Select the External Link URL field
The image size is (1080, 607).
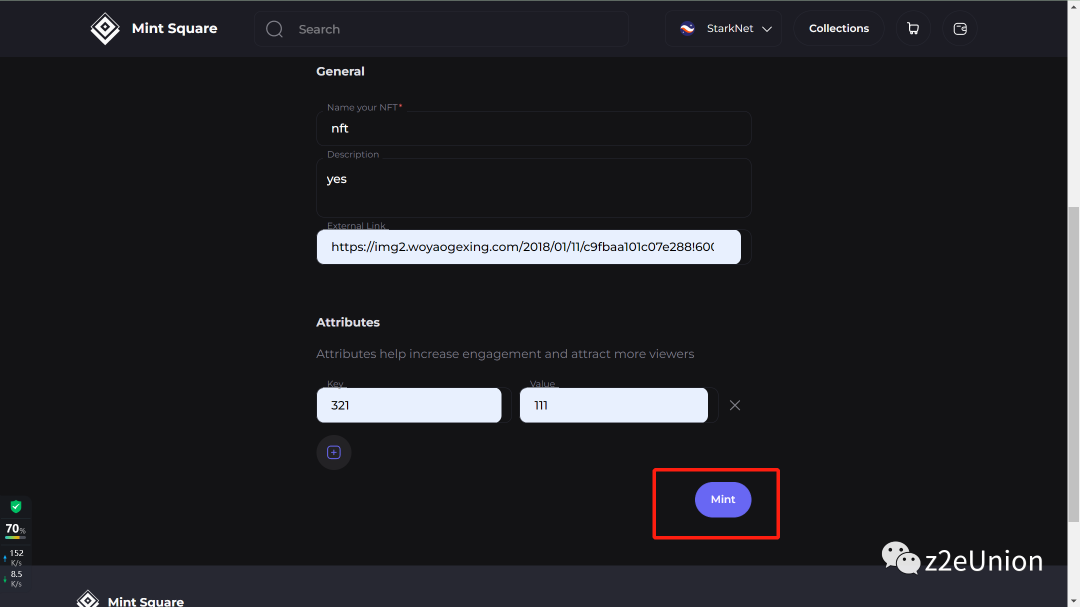[x=528, y=247]
